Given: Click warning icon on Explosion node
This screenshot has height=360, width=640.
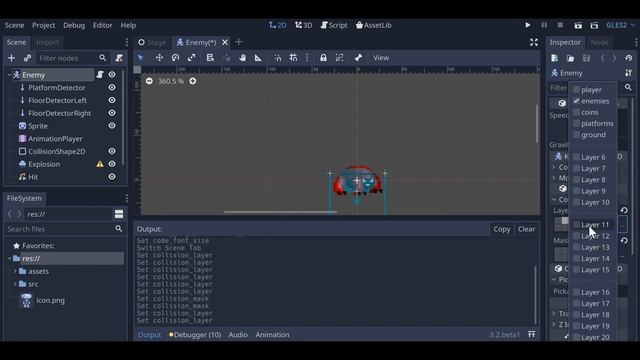Looking at the screenshot, I should click(100, 164).
